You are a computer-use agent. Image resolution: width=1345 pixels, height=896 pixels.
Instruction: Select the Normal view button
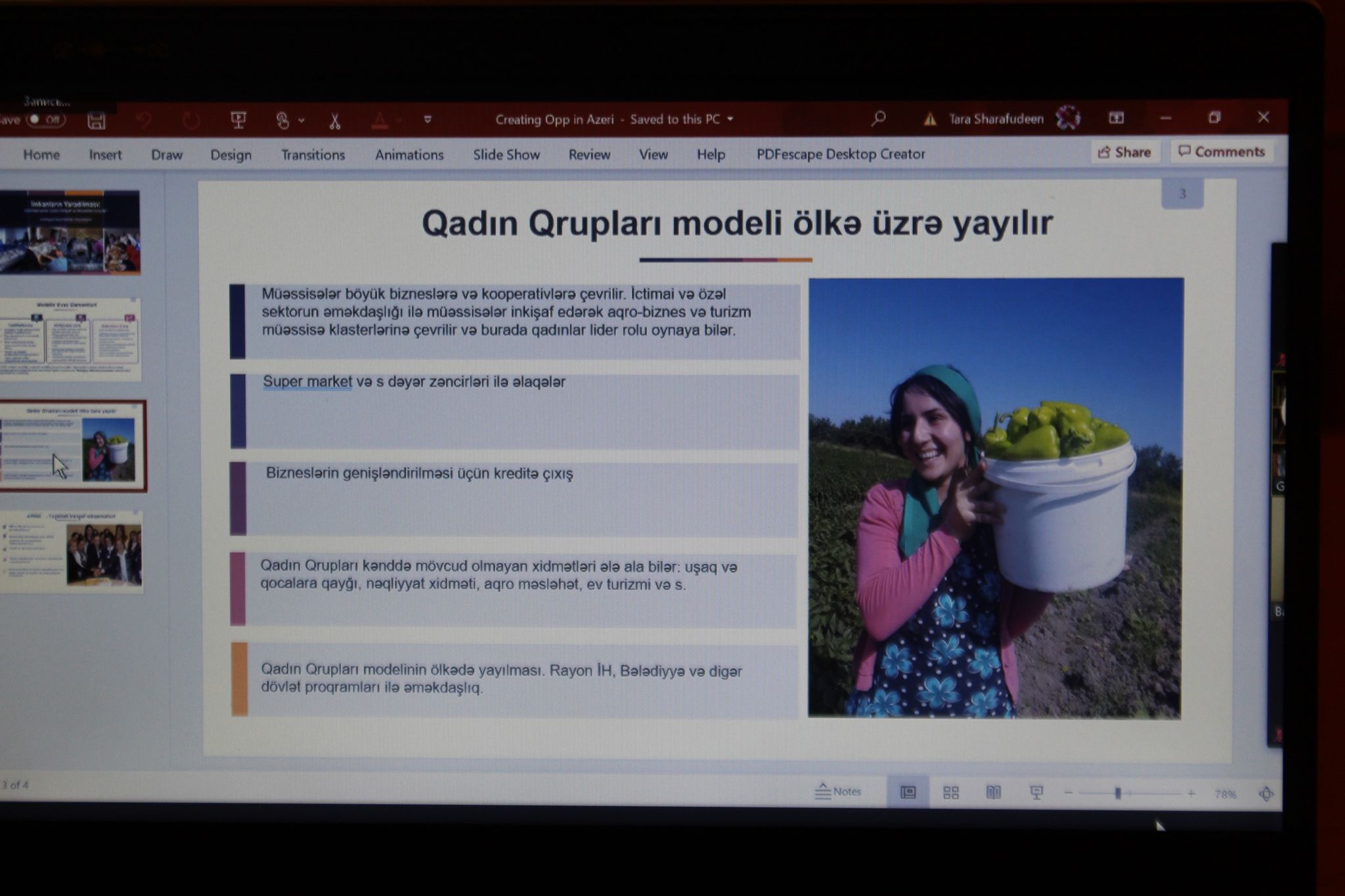[x=908, y=792]
